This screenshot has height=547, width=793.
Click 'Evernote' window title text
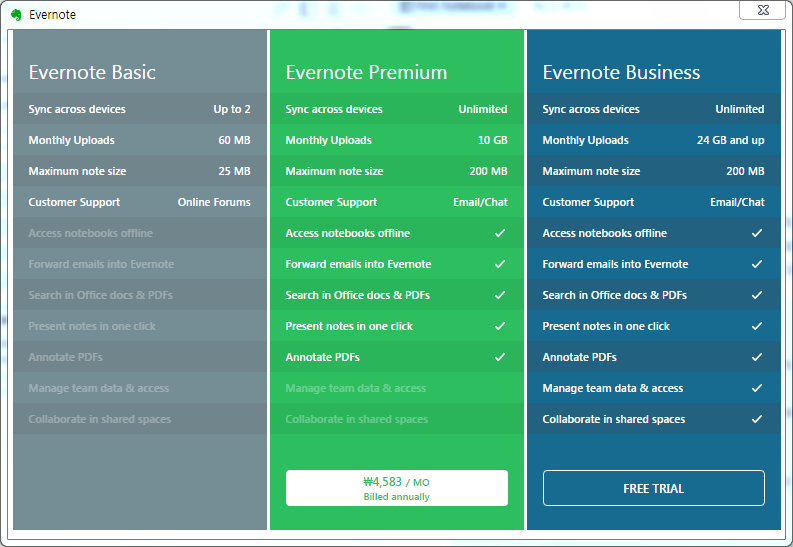click(52, 15)
